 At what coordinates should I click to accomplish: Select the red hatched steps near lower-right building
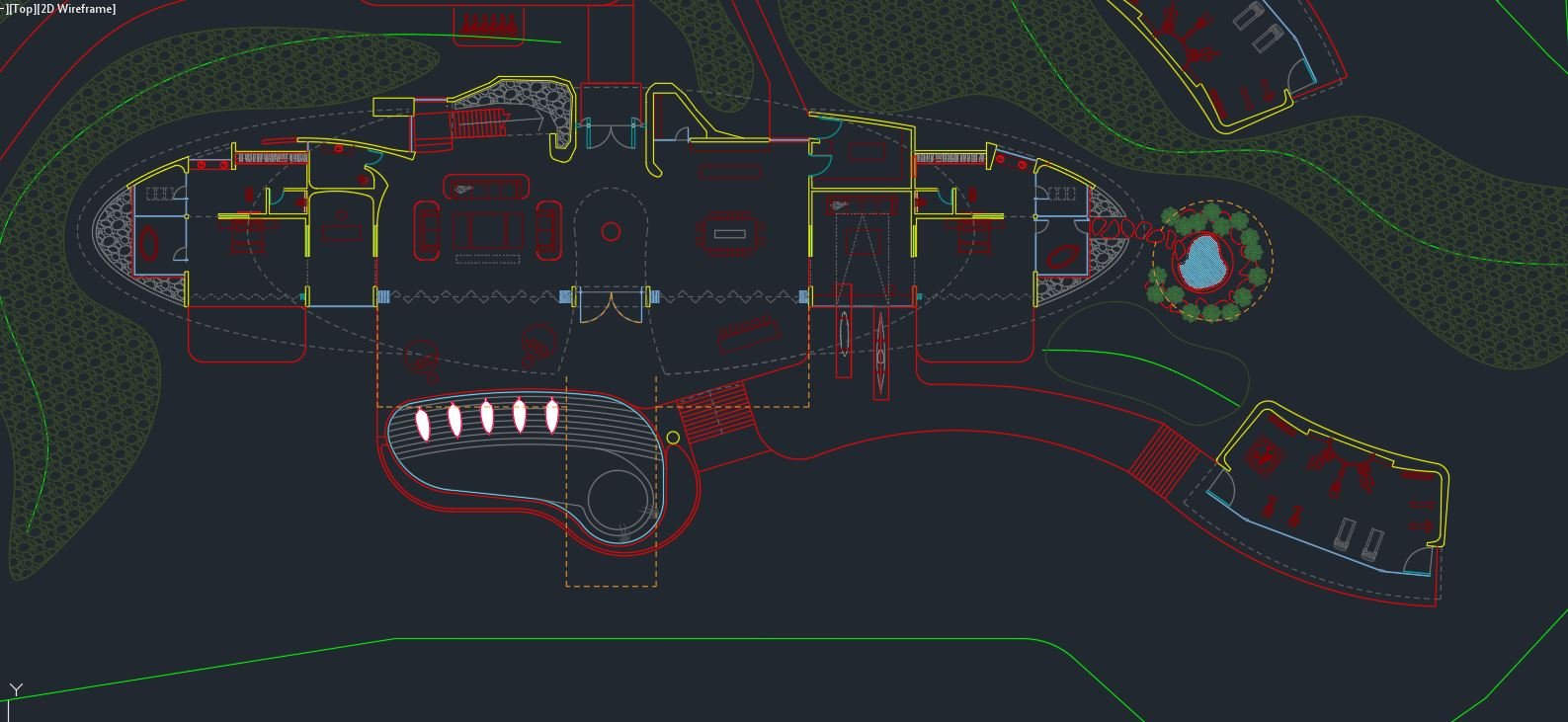tap(1164, 460)
